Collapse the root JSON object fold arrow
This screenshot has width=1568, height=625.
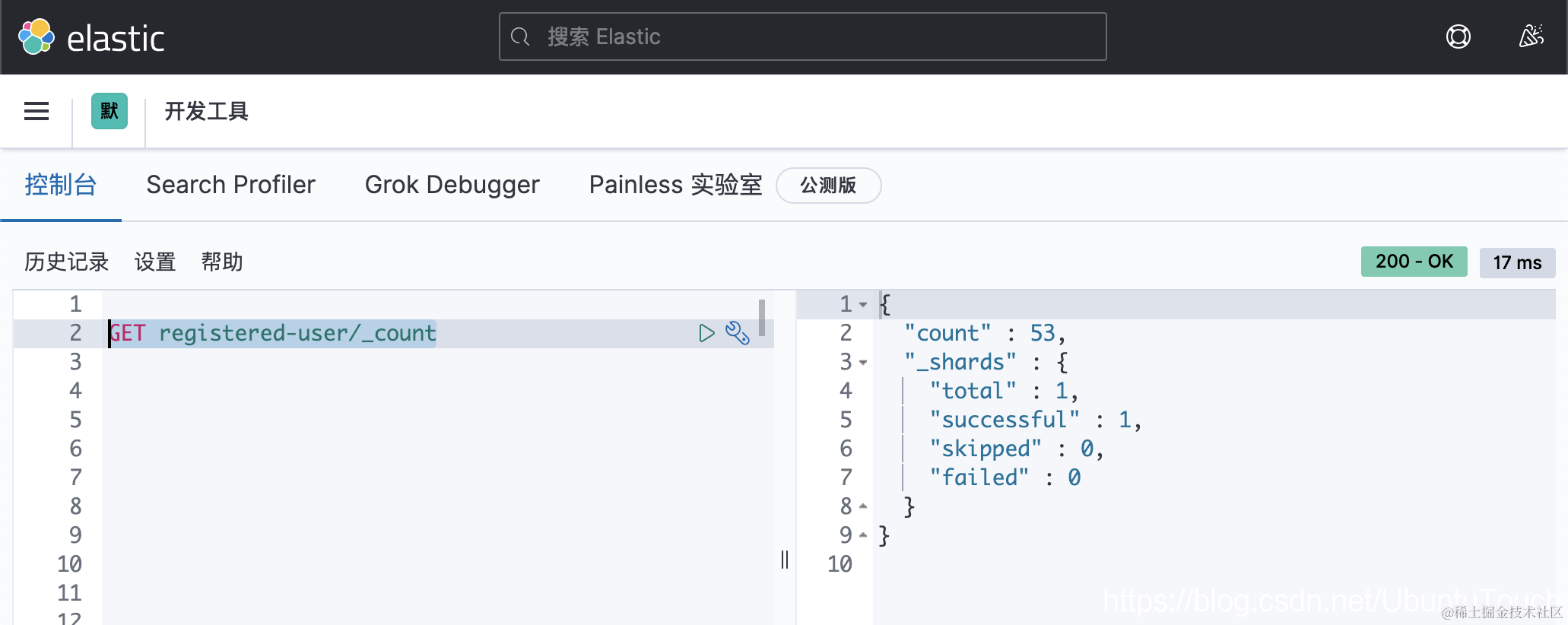coord(863,305)
